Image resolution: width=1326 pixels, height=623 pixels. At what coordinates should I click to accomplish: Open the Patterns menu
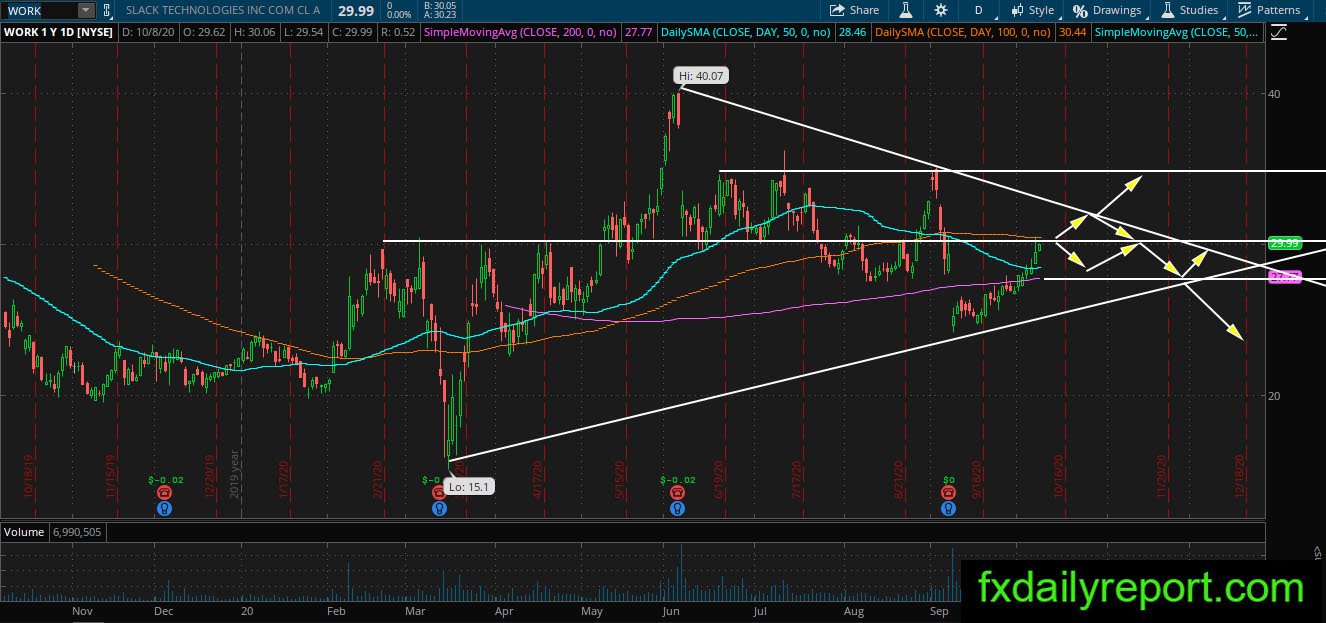coord(1268,10)
